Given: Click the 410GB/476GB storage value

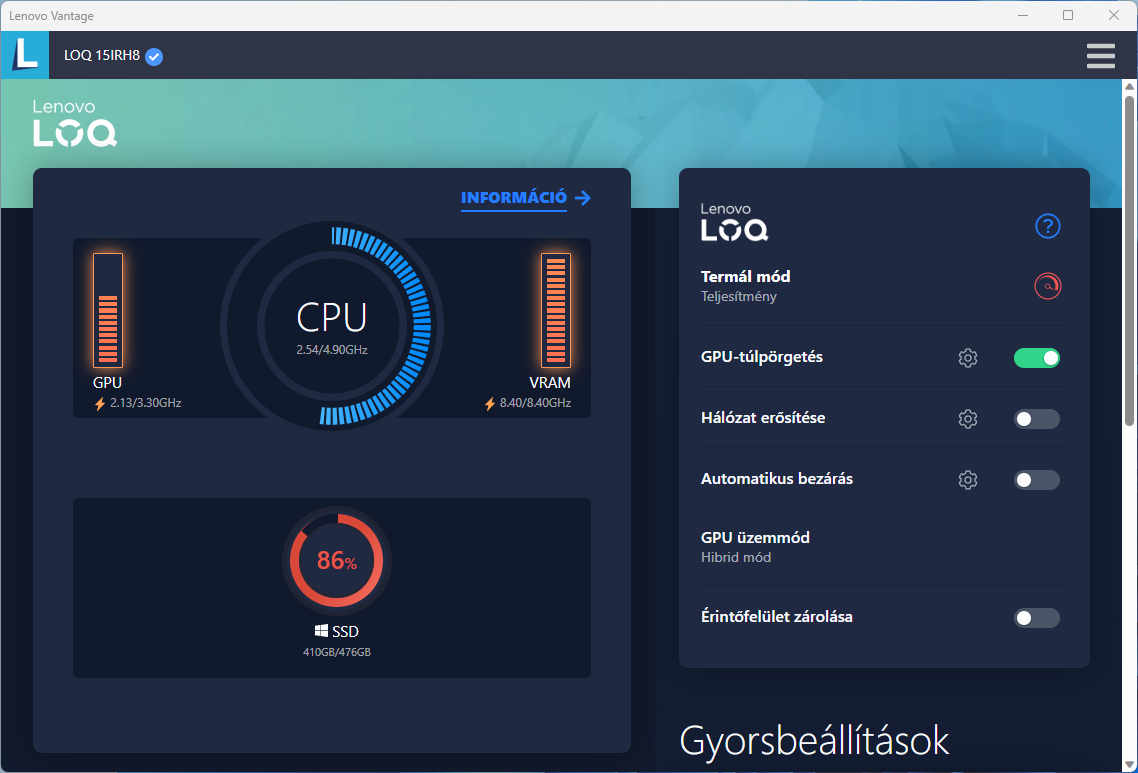Looking at the screenshot, I should tap(337, 653).
